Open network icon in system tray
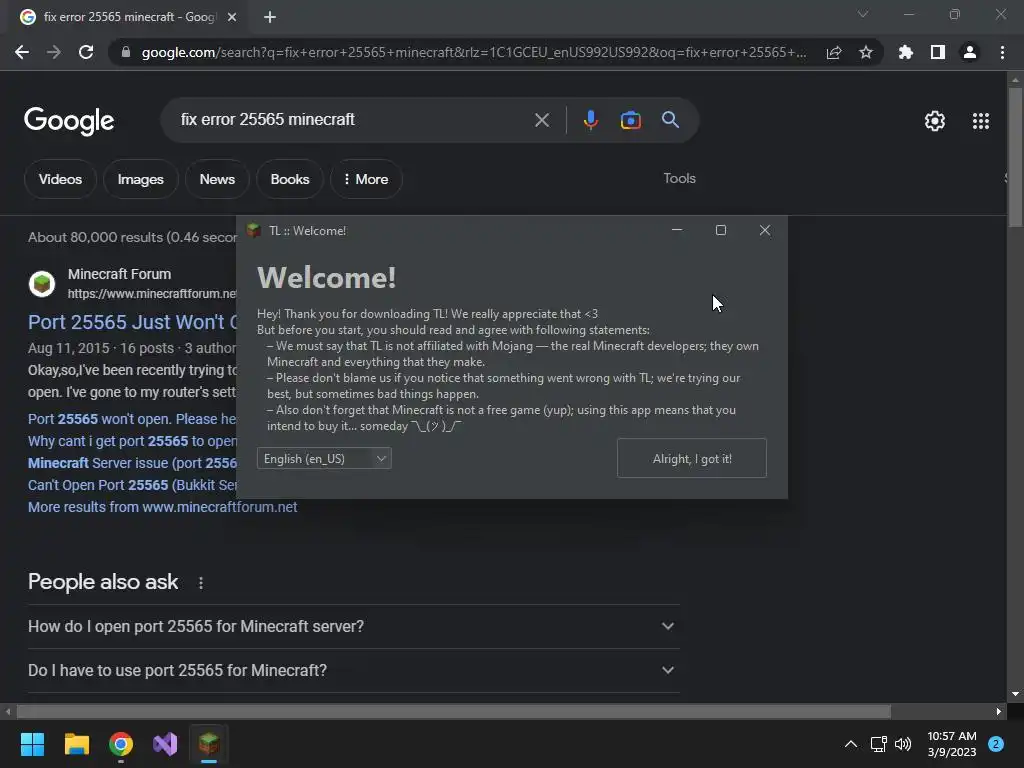Screen dimensions: 1024x768 [x=878, y=744]
